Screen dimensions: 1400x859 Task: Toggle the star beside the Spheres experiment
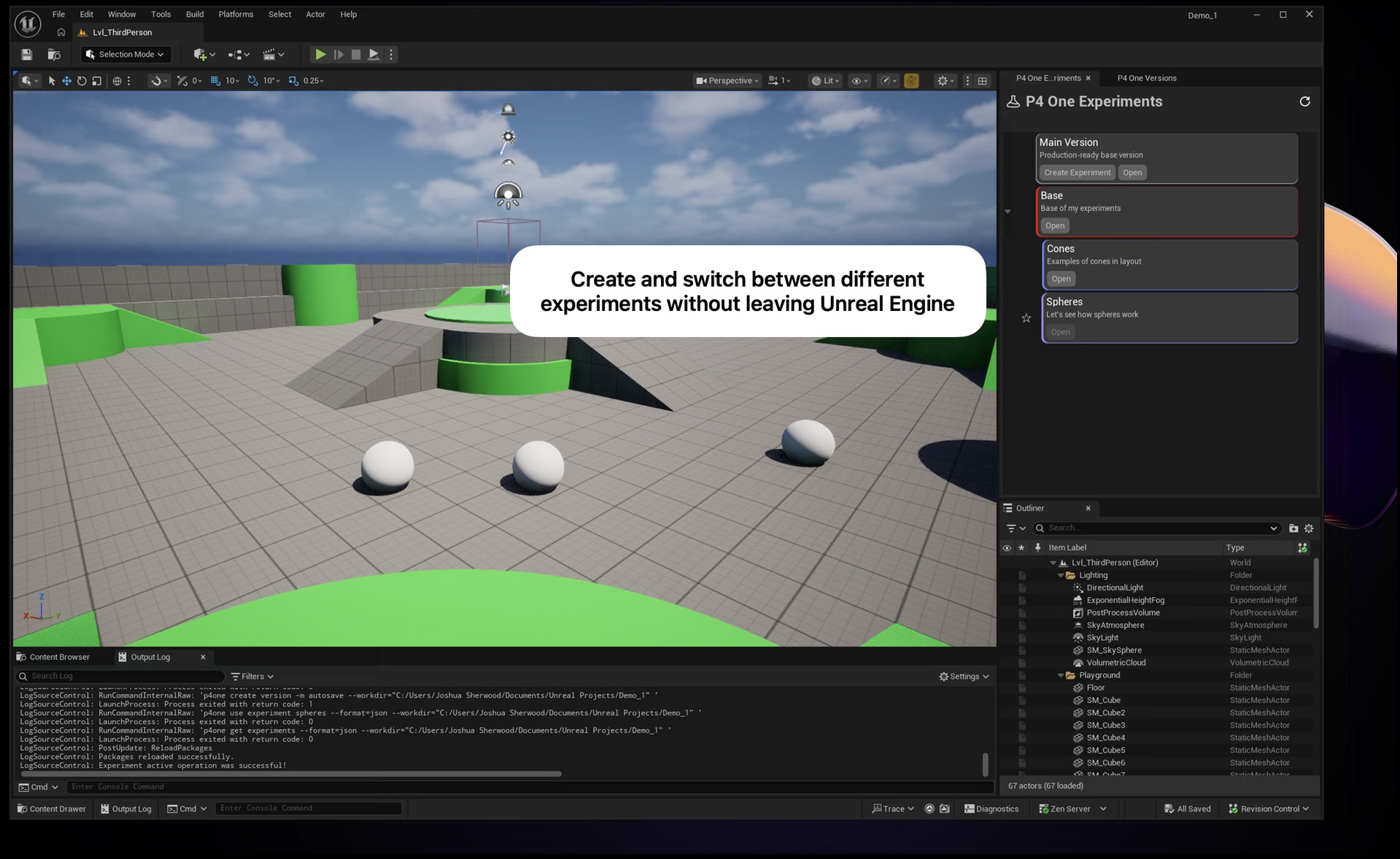tap(1026, 318)
